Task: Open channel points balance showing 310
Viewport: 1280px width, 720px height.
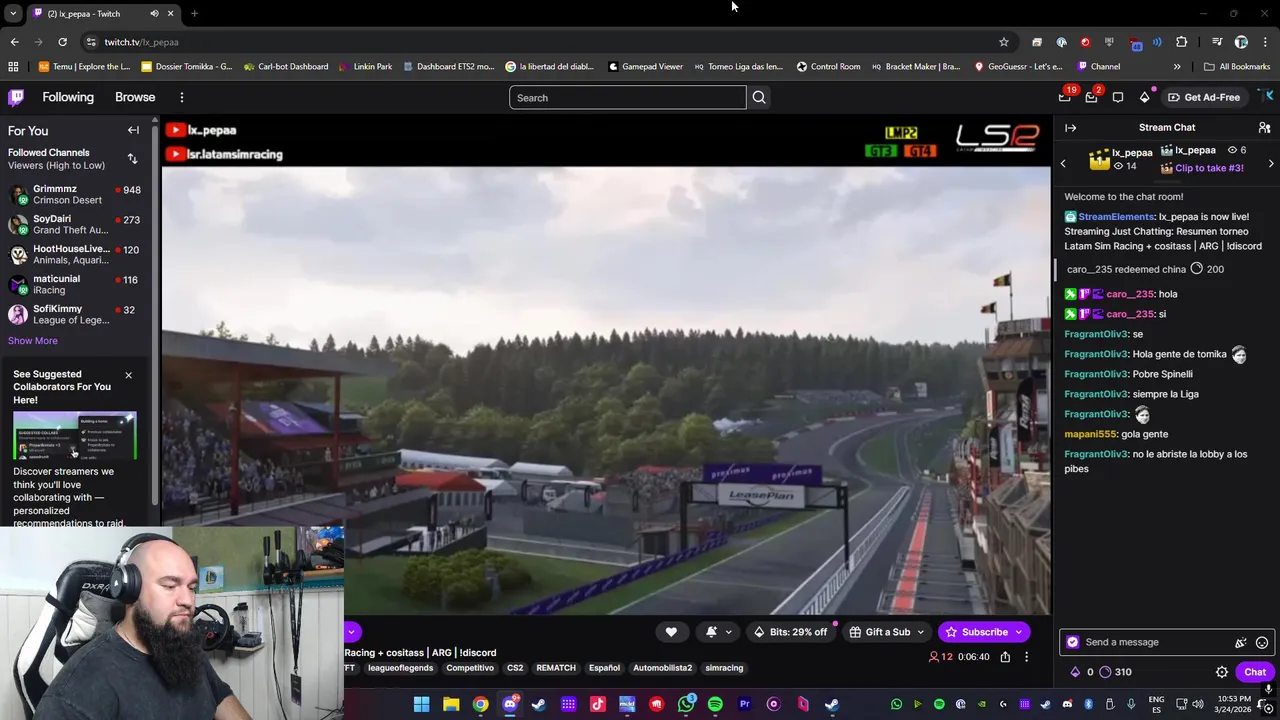Action: [x=1115, y=672]
